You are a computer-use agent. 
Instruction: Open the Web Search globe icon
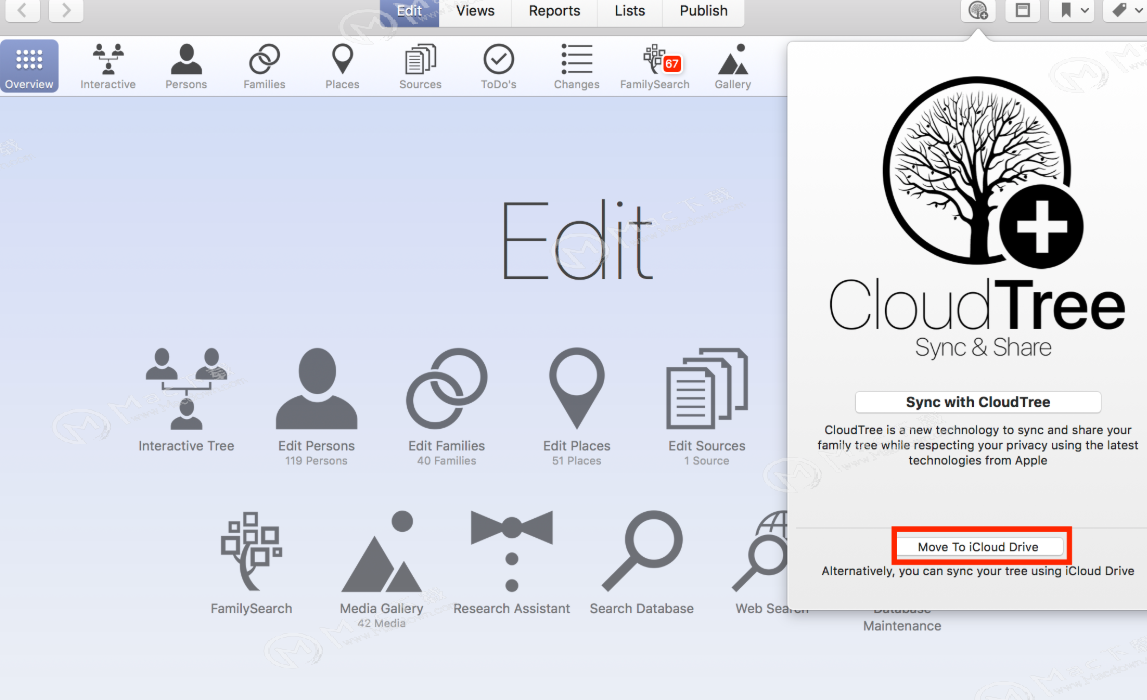tap(760, 552)
